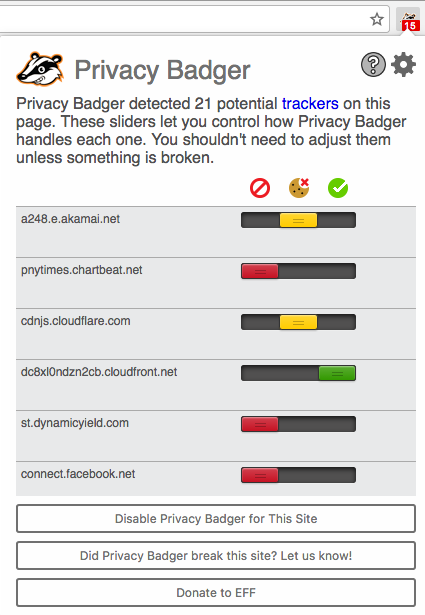This screenshot has width=425, height=615.
Task: Click the red slider handle for pnytimes.chartbeat.net
Action: pyautogui.click(x=260, y=271)
